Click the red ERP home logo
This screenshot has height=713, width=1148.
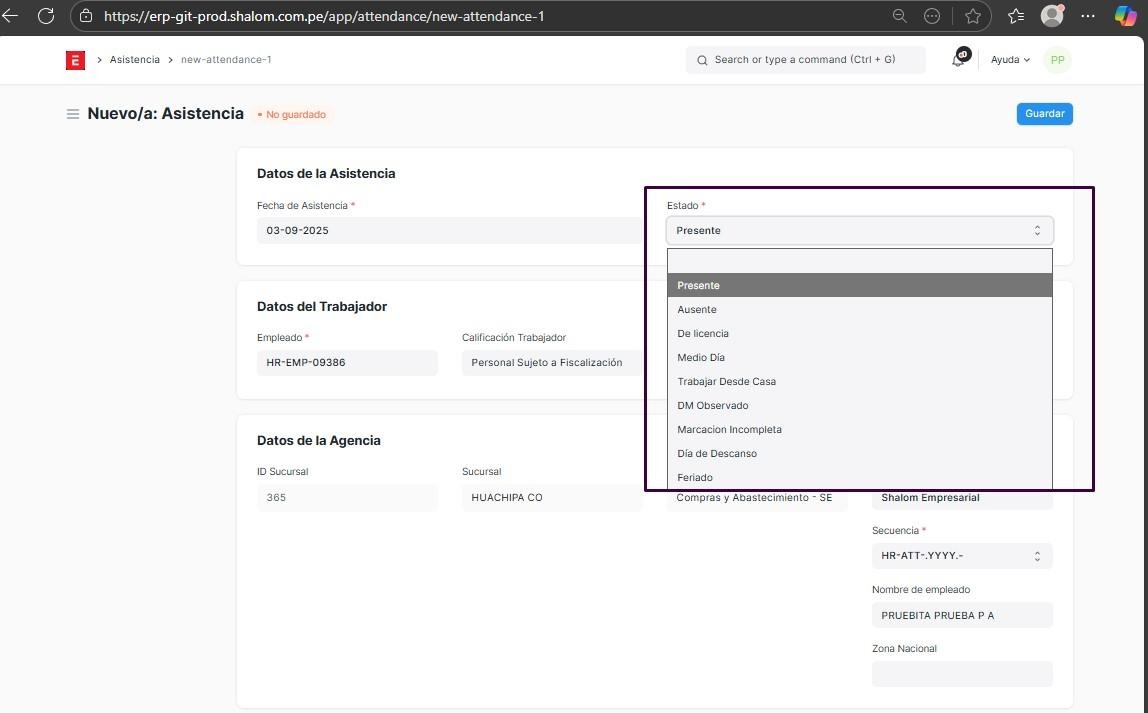pos(75,60)
